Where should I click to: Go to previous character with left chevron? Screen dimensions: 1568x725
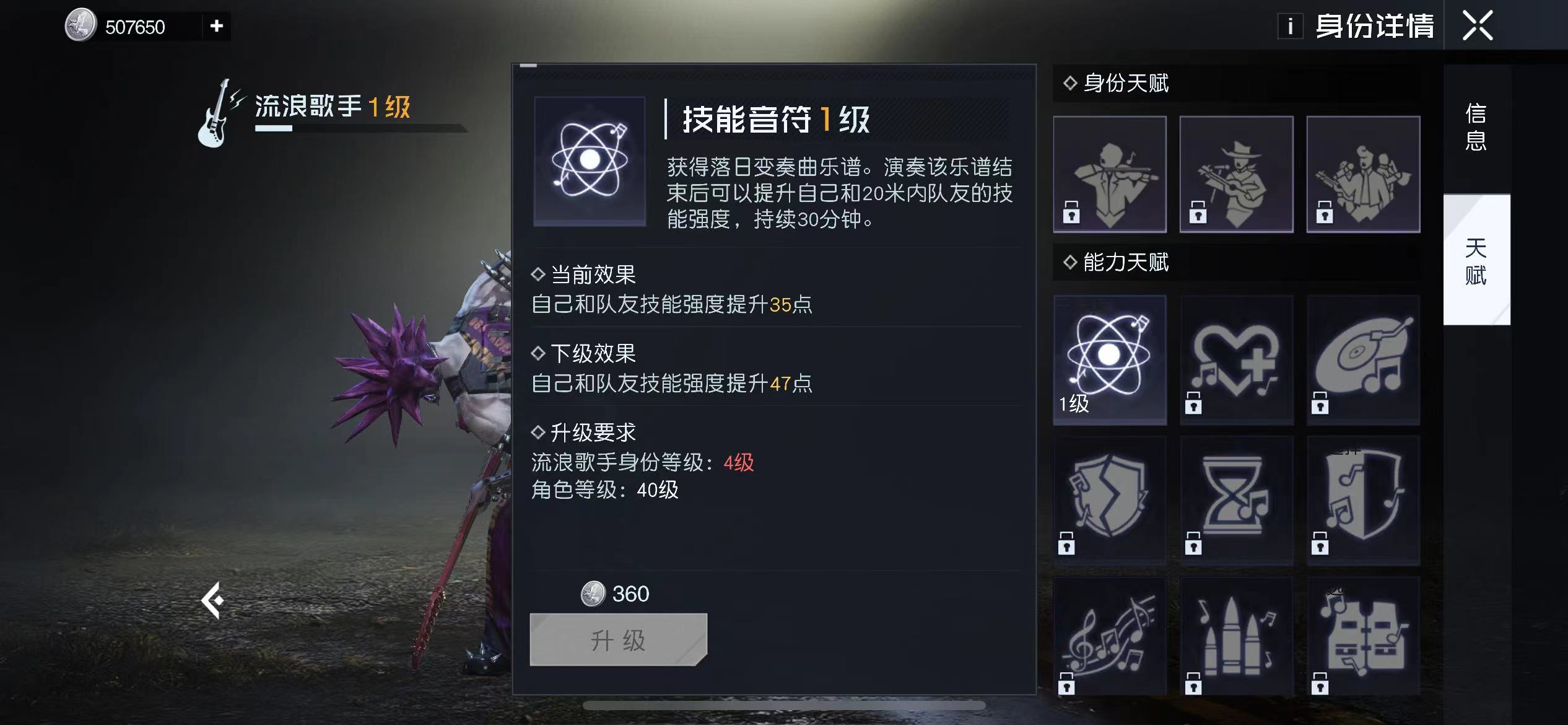(x=212, y=600)
